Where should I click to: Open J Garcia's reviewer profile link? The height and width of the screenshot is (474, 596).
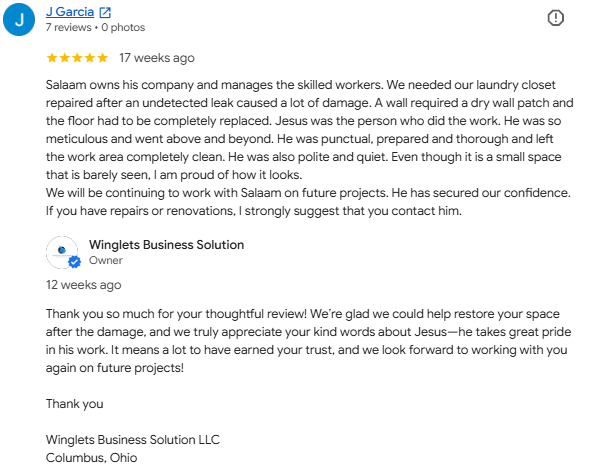(x=70, y=12)
